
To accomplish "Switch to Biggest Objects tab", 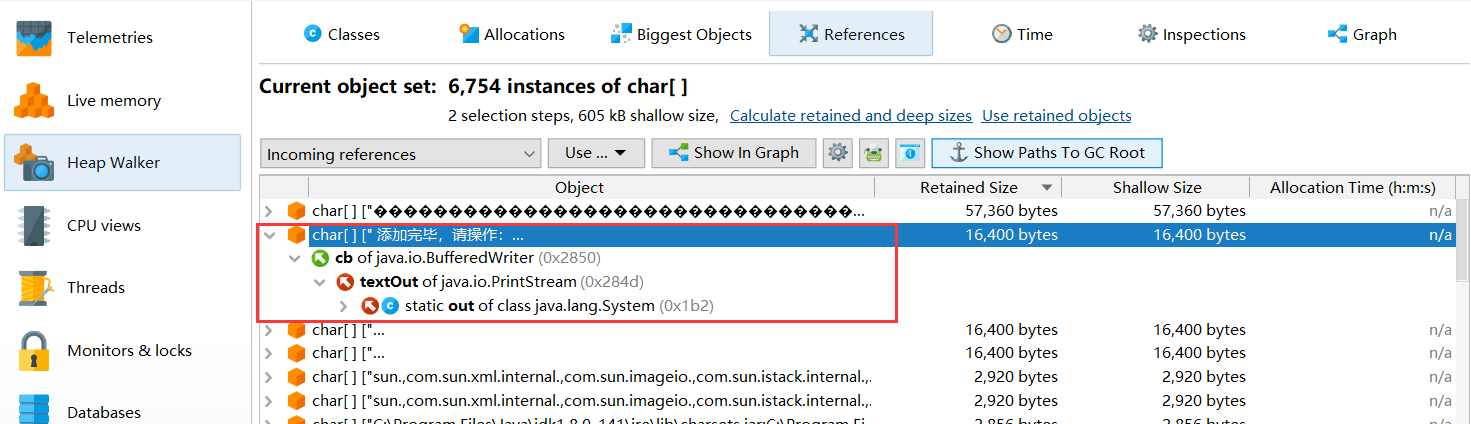I will coord(681,34).
